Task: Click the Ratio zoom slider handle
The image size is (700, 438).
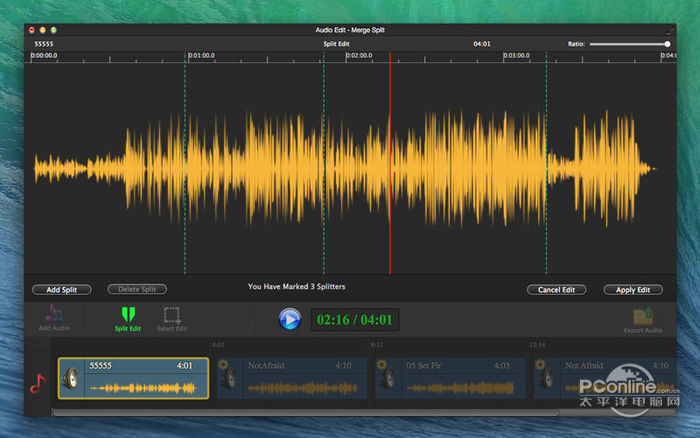Action: (667, 44)
